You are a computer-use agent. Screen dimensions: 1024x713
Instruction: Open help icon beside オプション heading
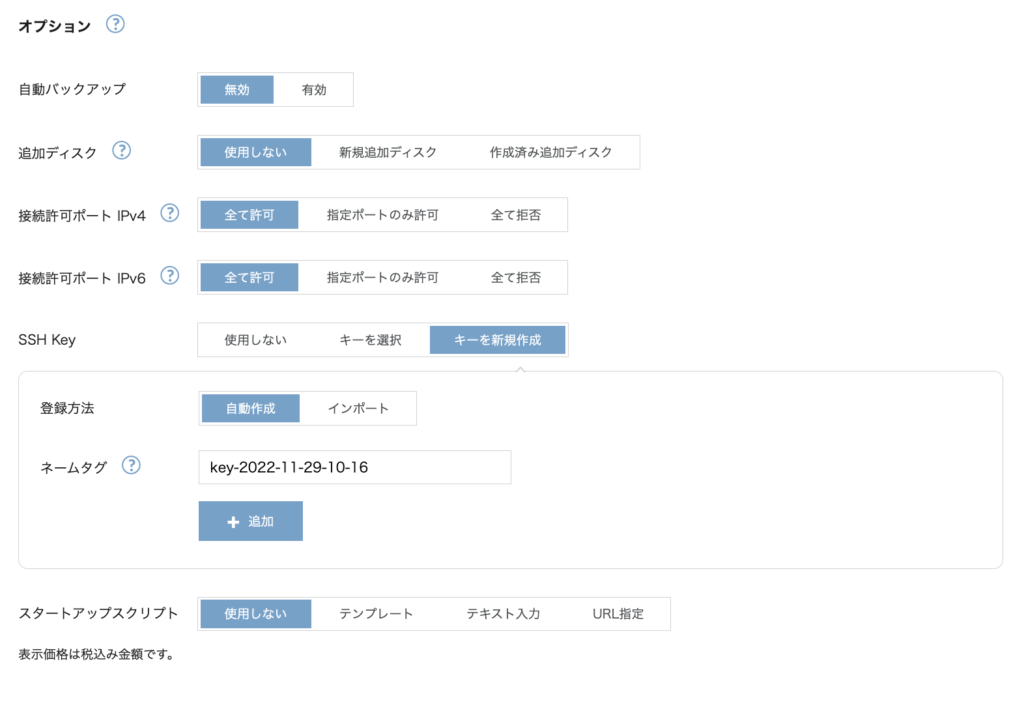coord(115,24)
